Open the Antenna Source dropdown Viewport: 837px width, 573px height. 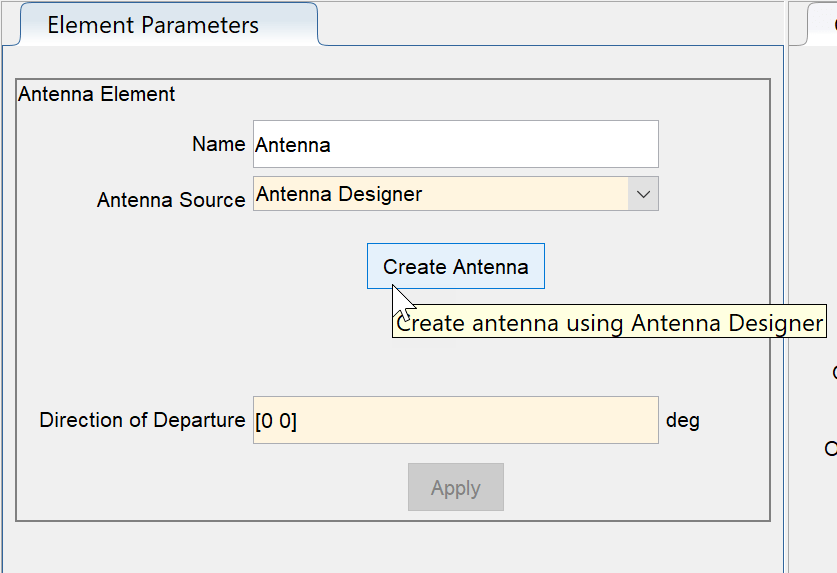click(440, 194)
